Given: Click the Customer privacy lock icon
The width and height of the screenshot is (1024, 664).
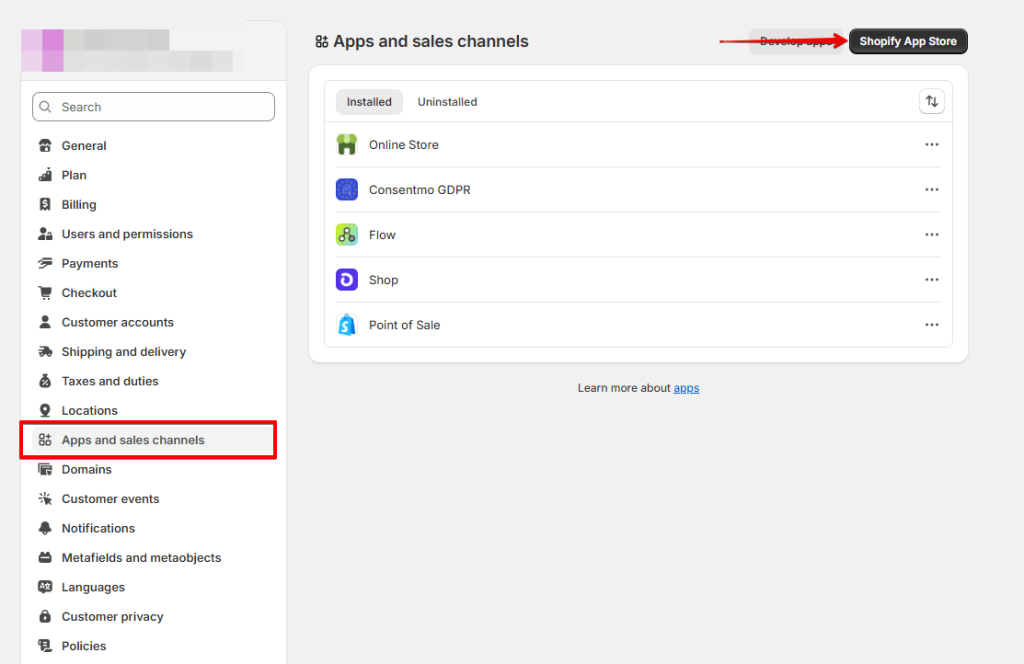Looking at the screenshot, I should (x=45, y=616).
